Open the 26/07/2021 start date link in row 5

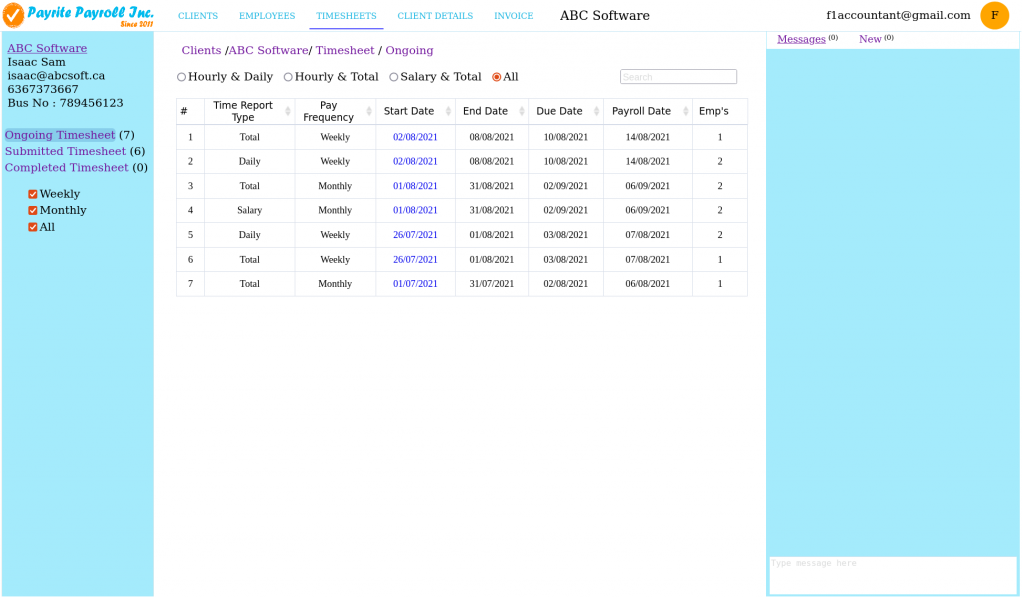(414, 234)
